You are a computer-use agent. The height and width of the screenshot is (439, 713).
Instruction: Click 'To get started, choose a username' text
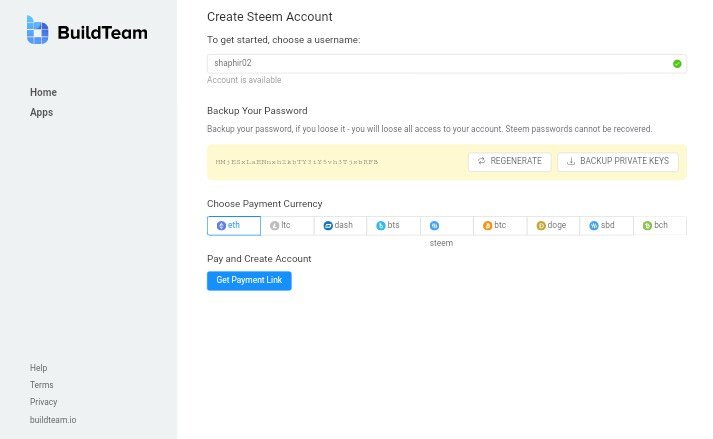pyautogui.click(x=283, y=40)
